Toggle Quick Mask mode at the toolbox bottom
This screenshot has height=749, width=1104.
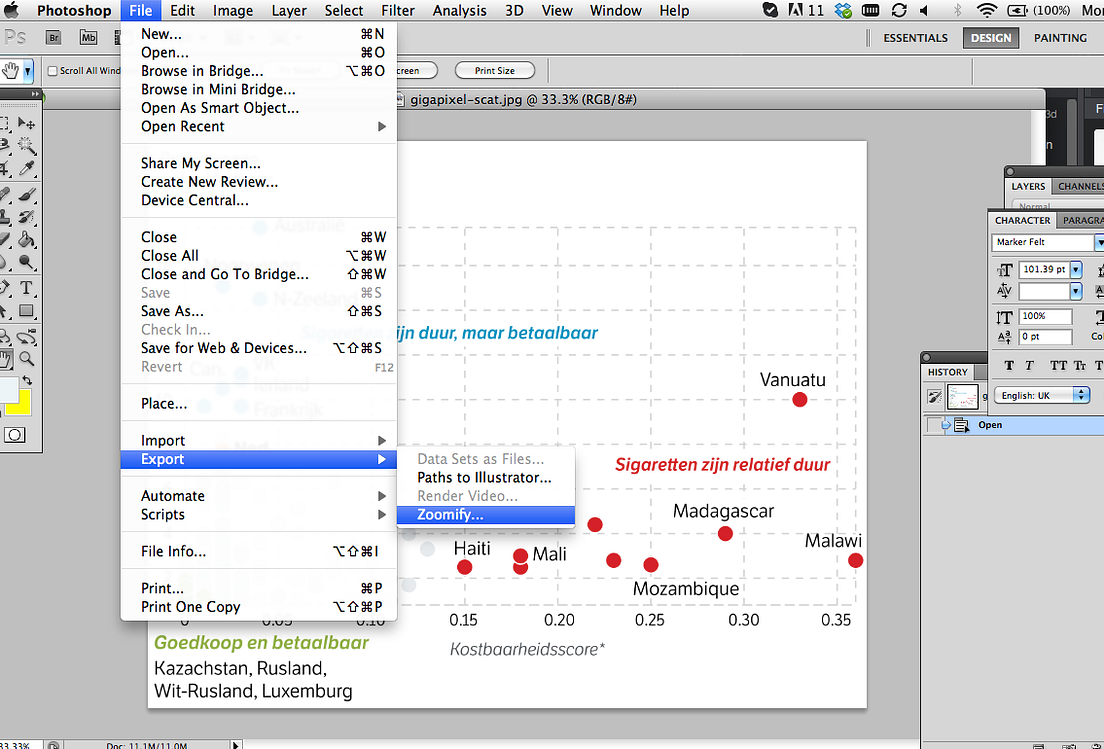click(x=15, y=435)
